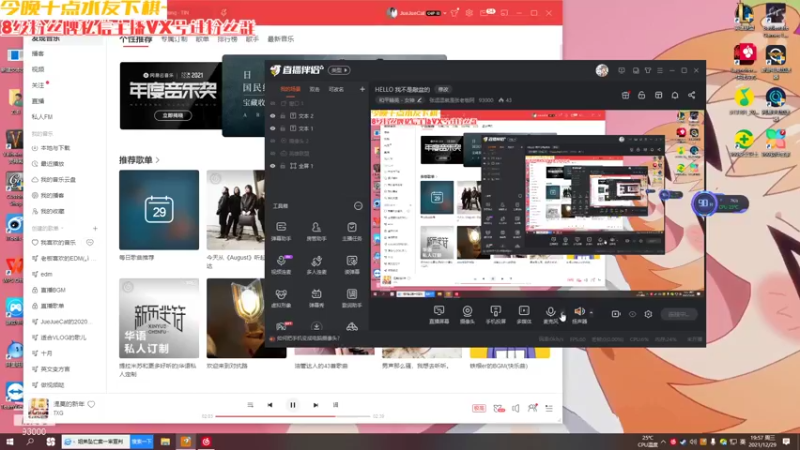800x450 pixels.
Task: Open streaming settings gear icon
Action: click(x=648, y=314)
